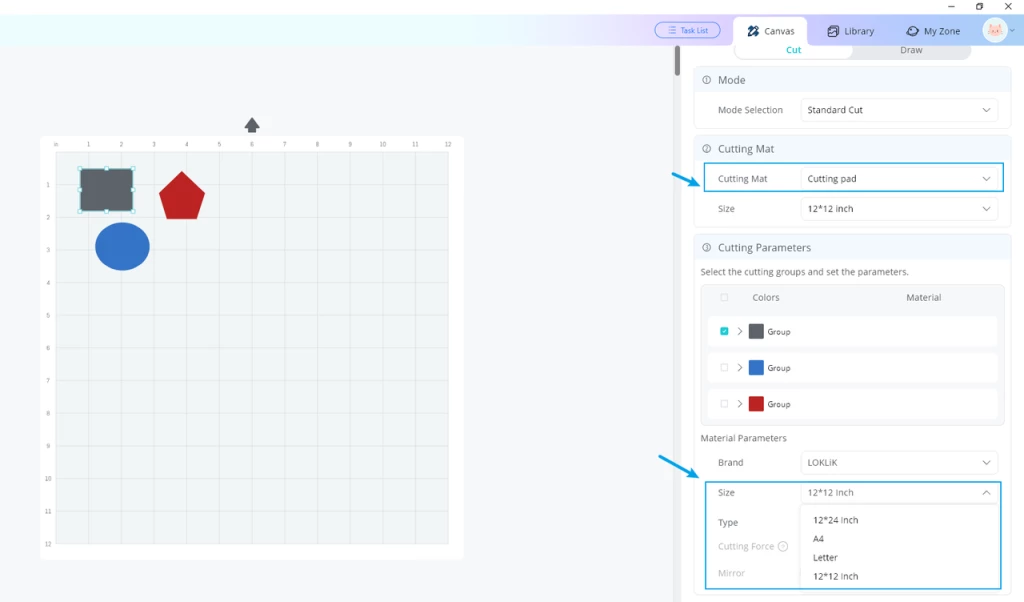
Task: Click the Cutting Mat section info icon
Action: point(707,149)
